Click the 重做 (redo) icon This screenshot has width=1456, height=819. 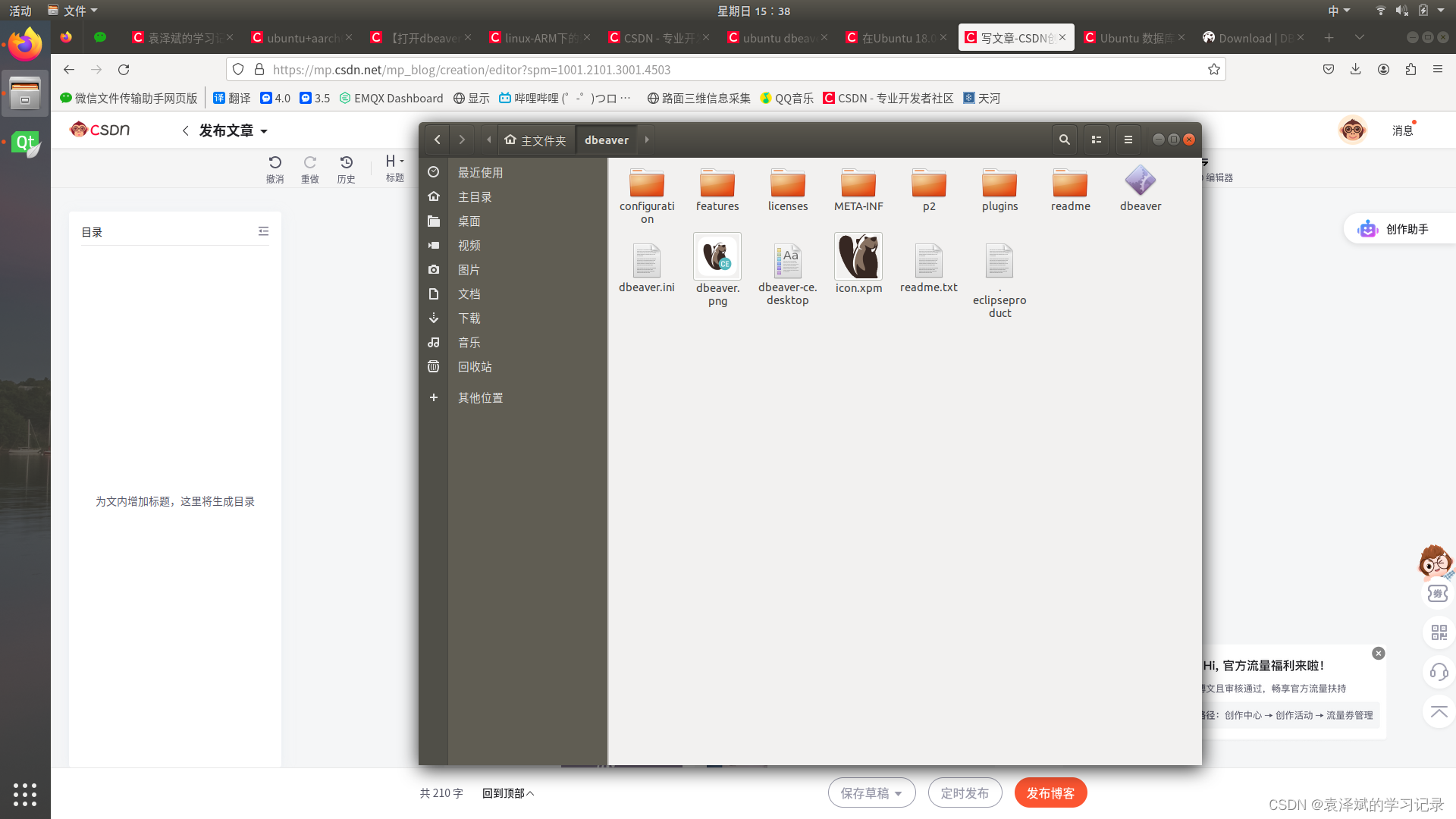[x=310, y=162]
